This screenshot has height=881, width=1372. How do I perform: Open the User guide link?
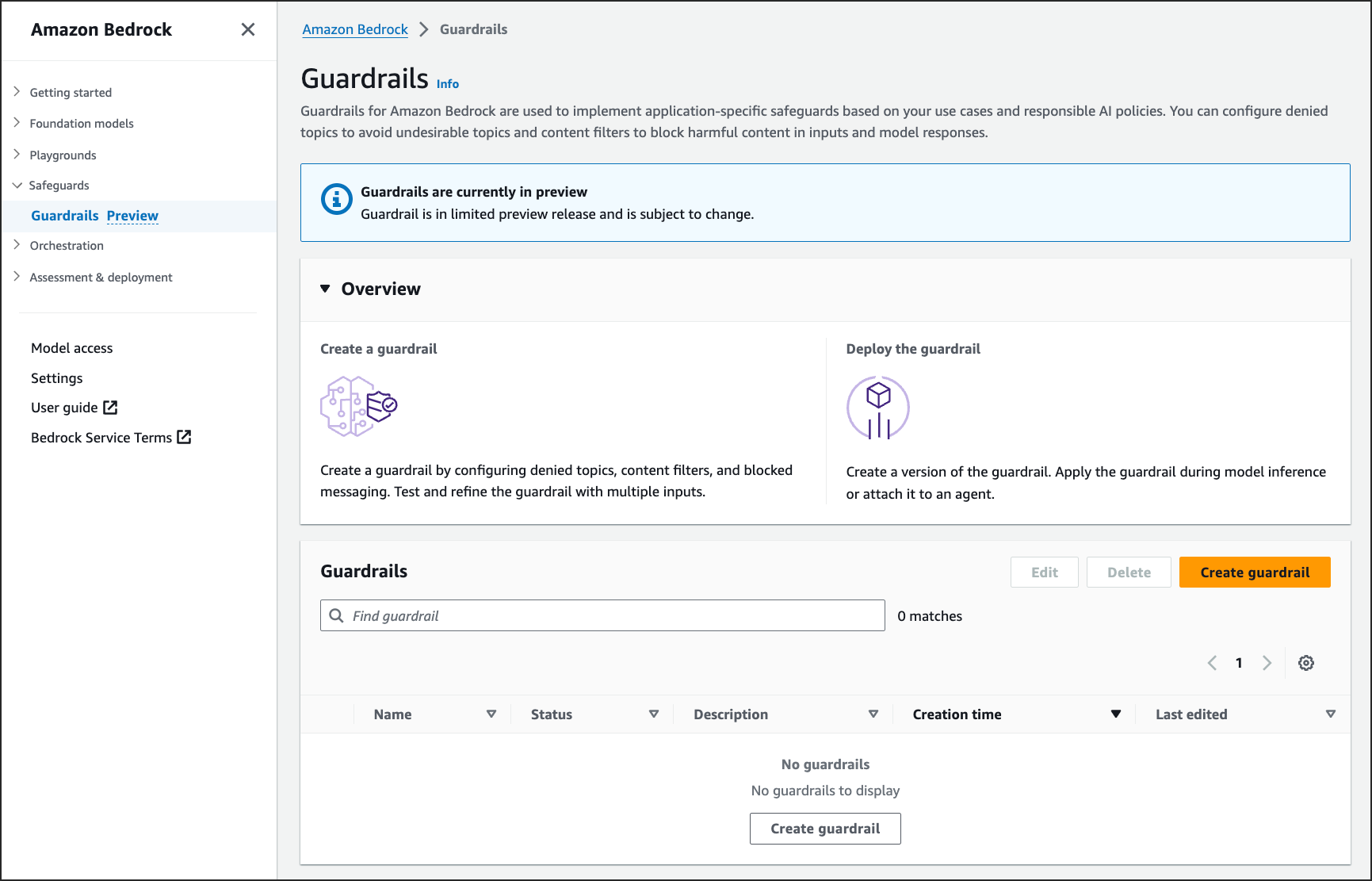coord(64,408)
